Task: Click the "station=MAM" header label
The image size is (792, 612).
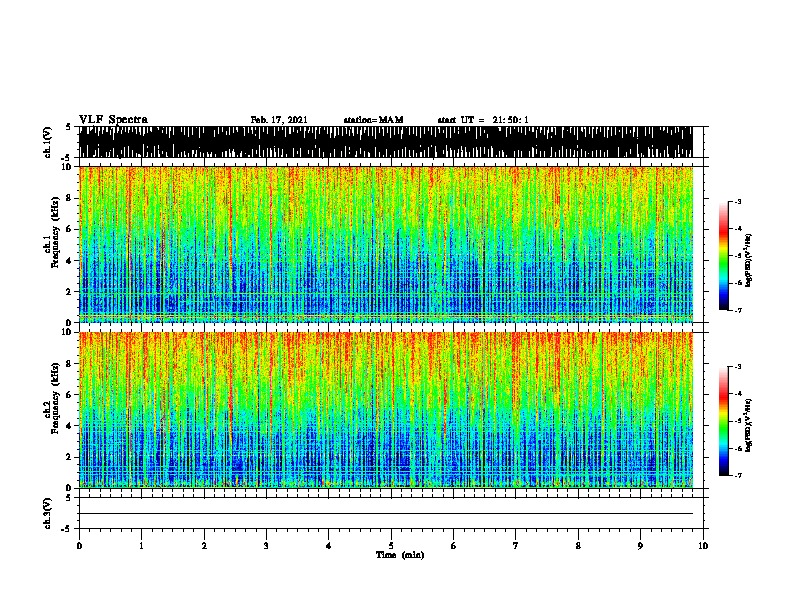Action: [373, 120]
